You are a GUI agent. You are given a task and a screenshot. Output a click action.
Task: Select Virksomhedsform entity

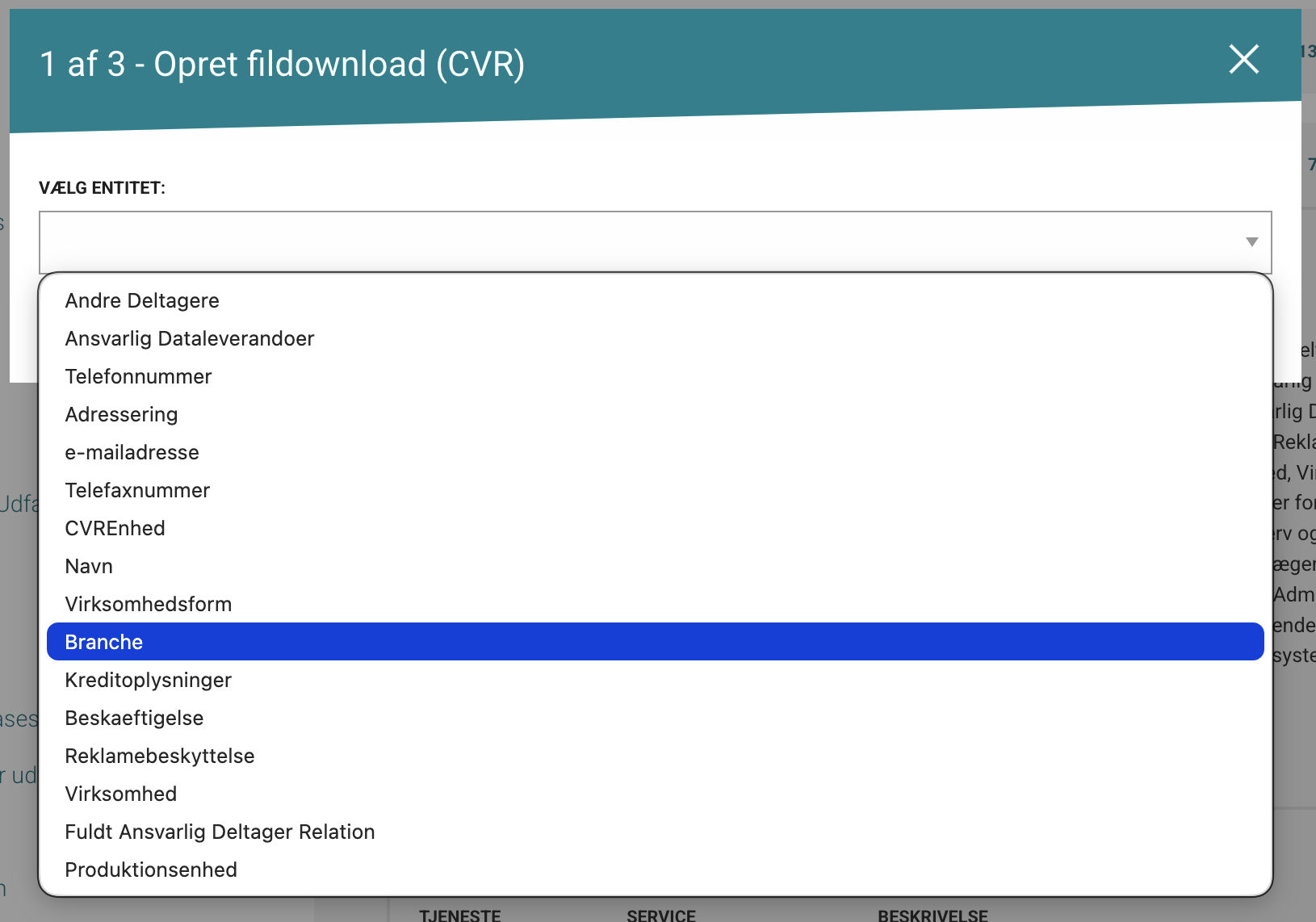click(x=148, y=604)
